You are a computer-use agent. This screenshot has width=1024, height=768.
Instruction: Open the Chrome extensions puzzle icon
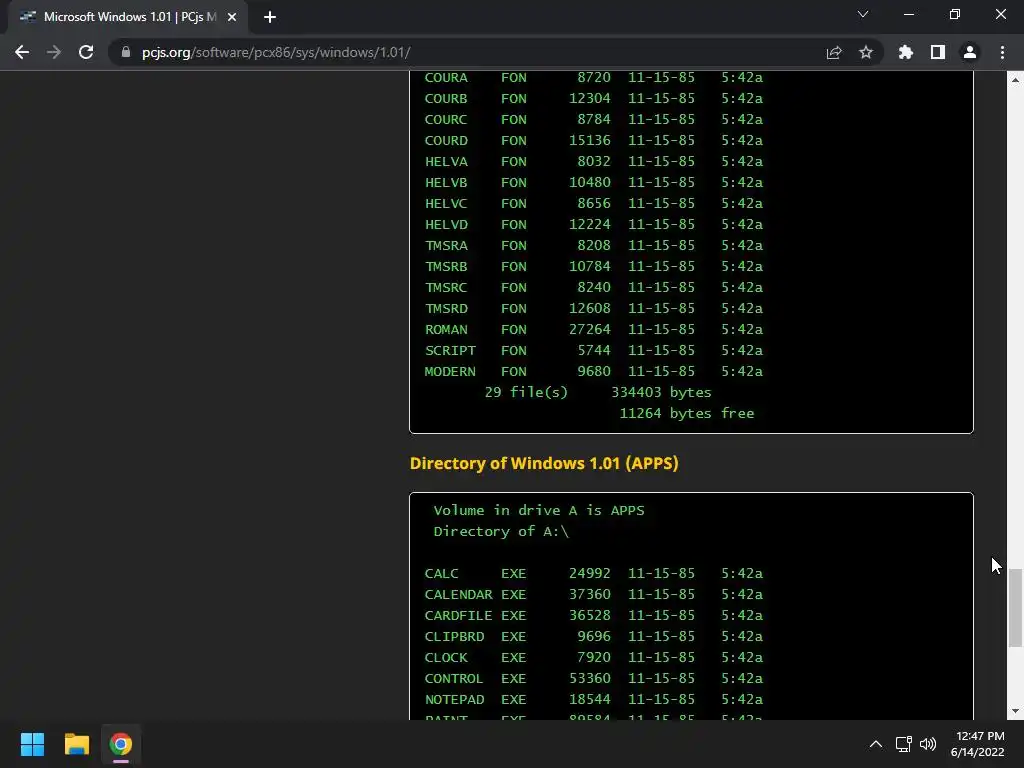(906, 52)
